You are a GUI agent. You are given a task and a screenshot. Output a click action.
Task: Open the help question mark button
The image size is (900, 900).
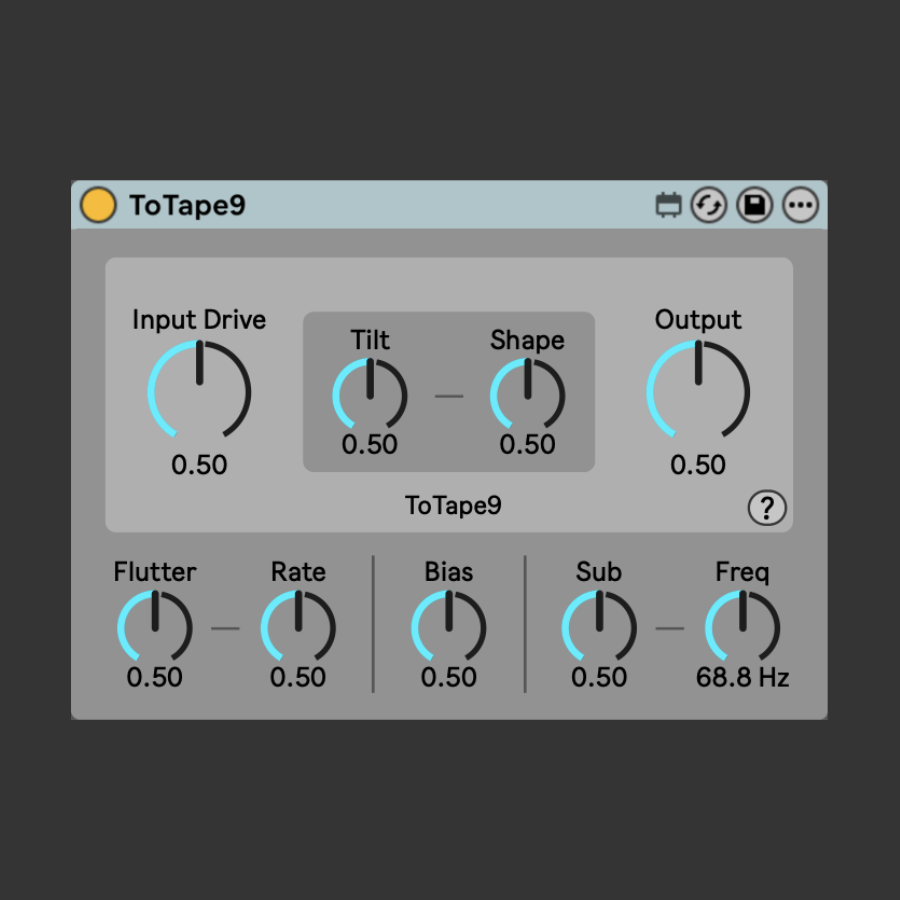tap(767, 508)
